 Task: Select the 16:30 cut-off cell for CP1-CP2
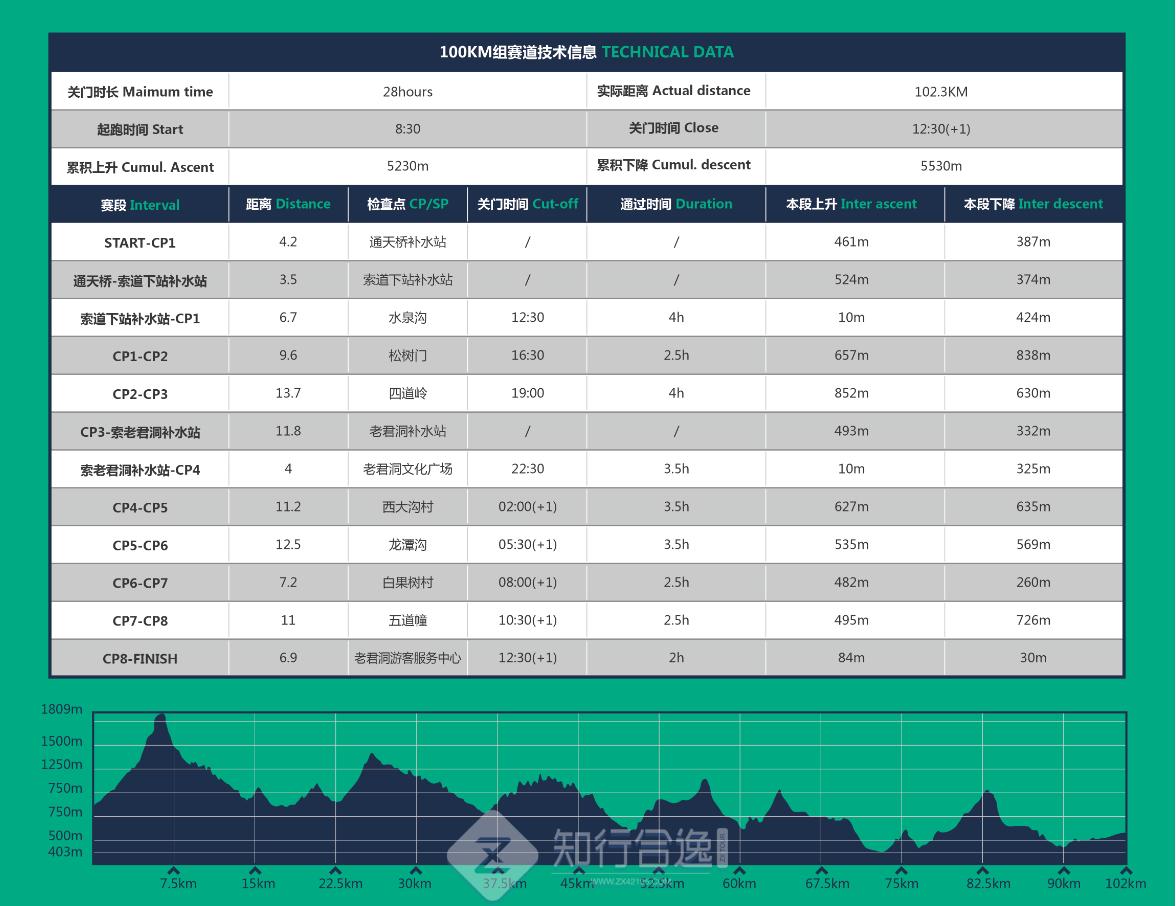(x=527, y=356)
